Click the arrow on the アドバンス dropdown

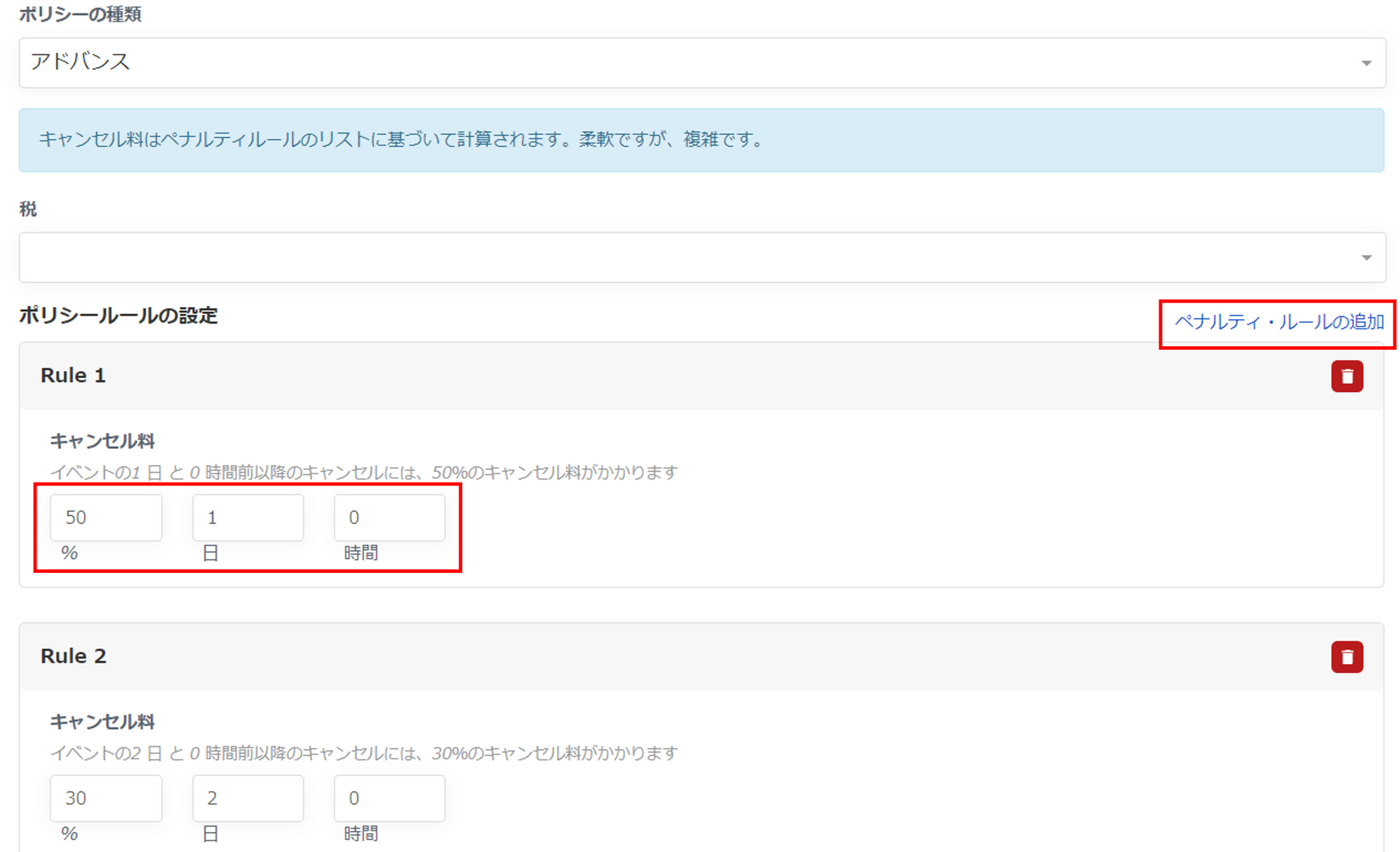coord(1366,63)
